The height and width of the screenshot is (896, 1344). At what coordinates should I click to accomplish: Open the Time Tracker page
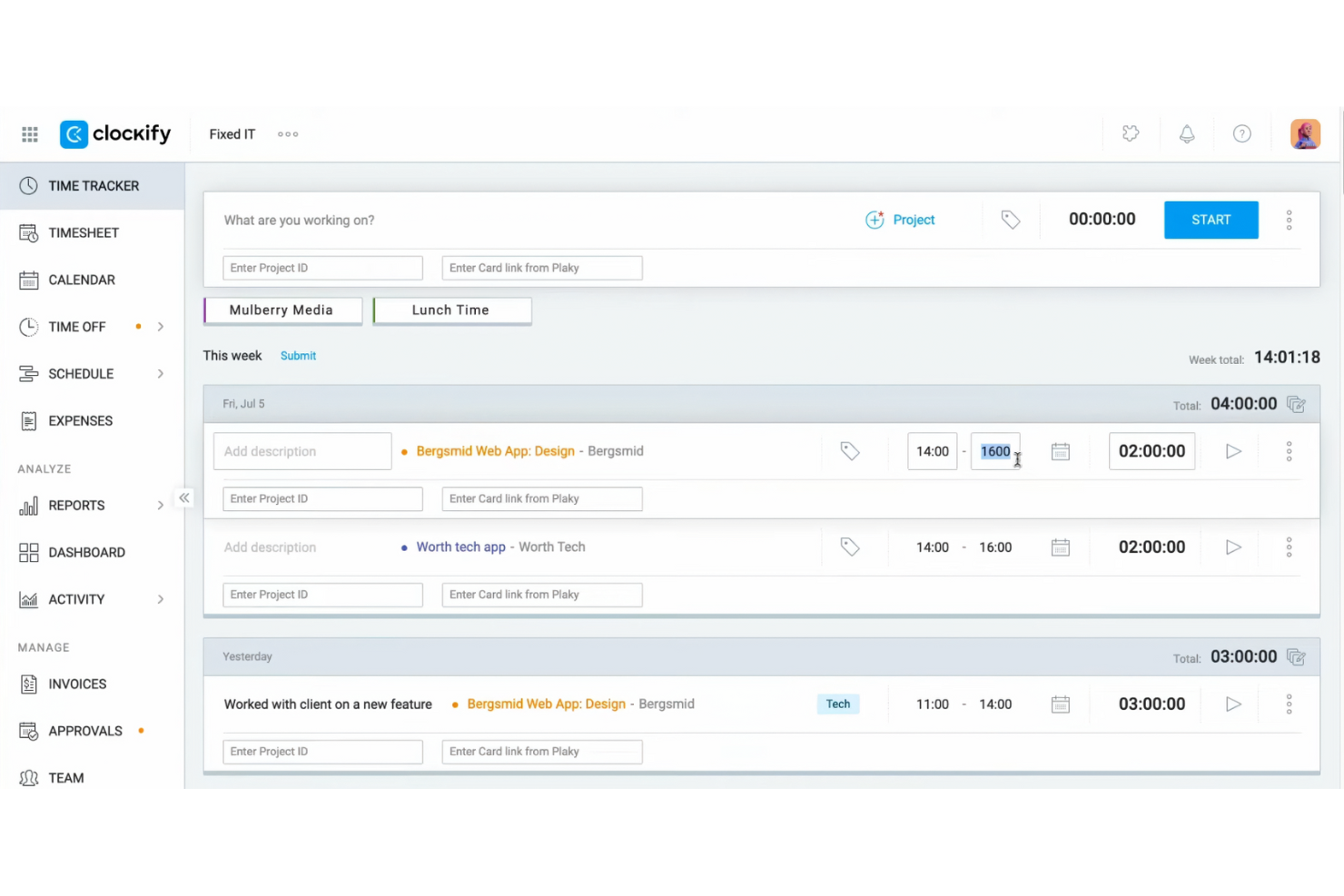click(x=92, y=186)
